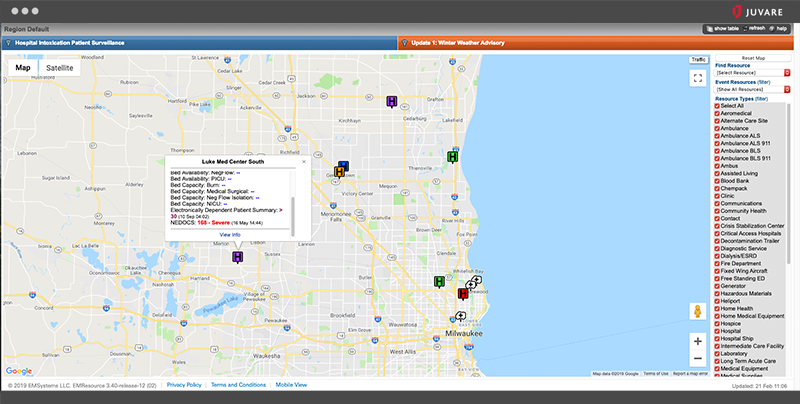
Task: Toggle the Hospital resource type checkbox
Action: (717, 331)
